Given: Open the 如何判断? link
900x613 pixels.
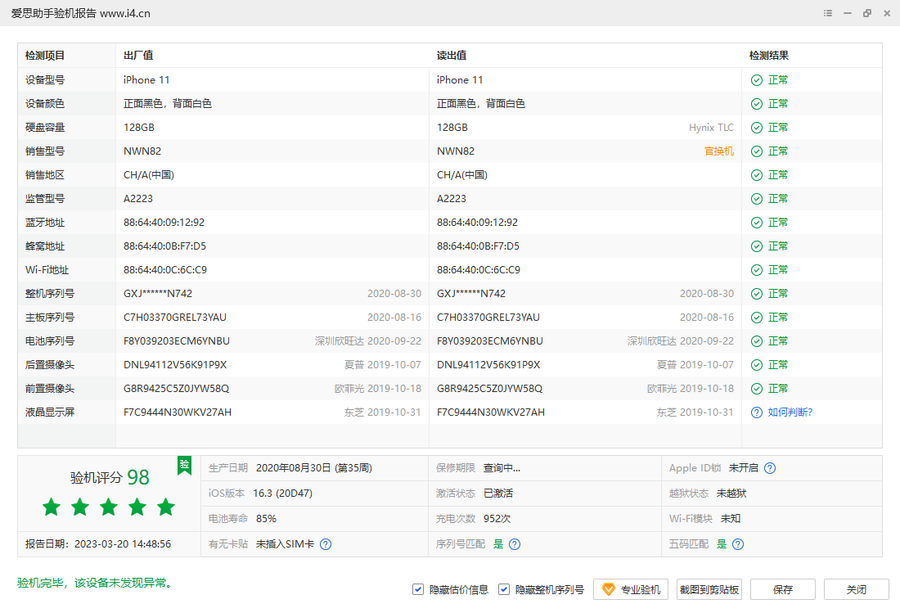Looking at the screenshot, I should tap(790, 412).
